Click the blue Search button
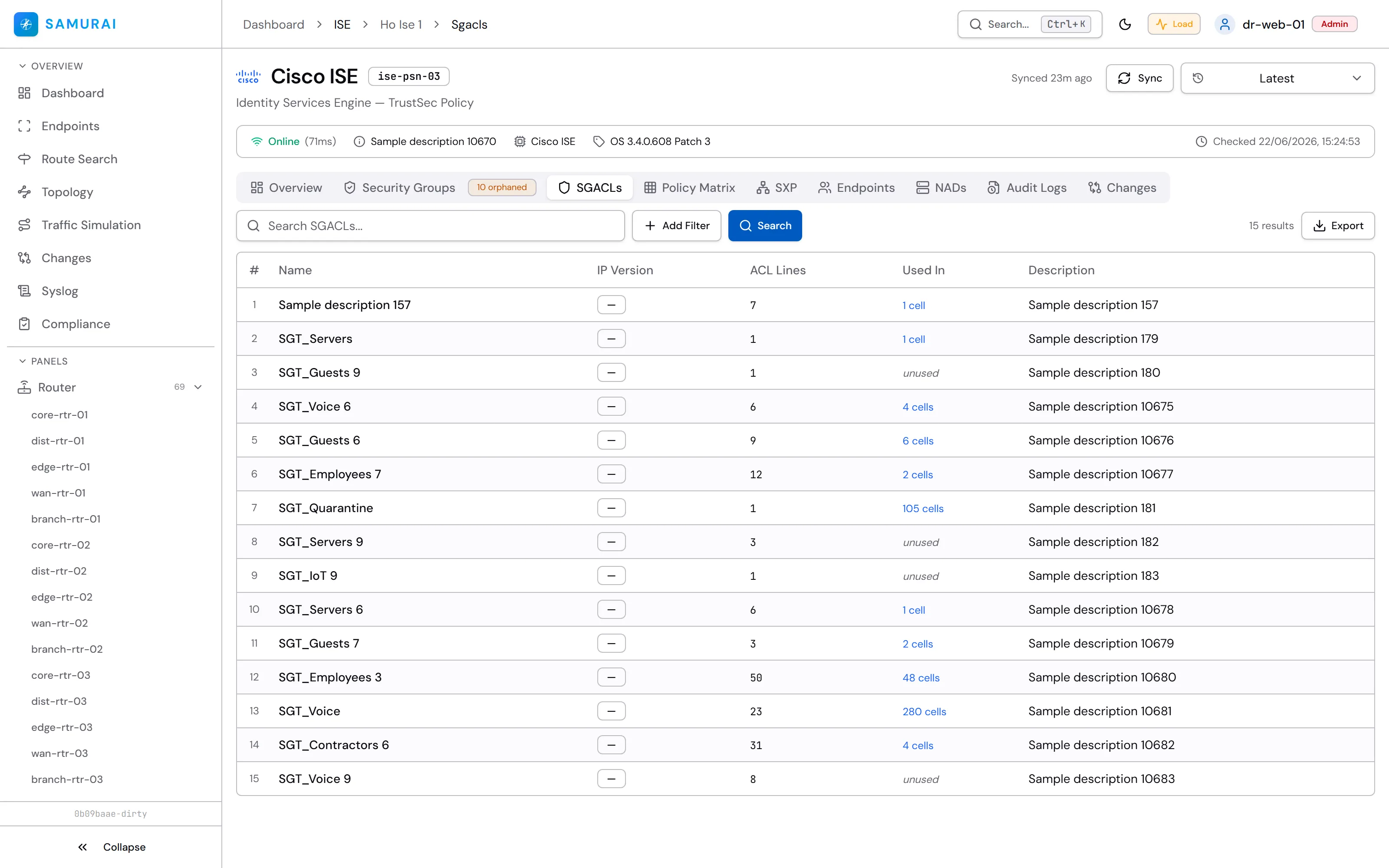 coord(765,226)
